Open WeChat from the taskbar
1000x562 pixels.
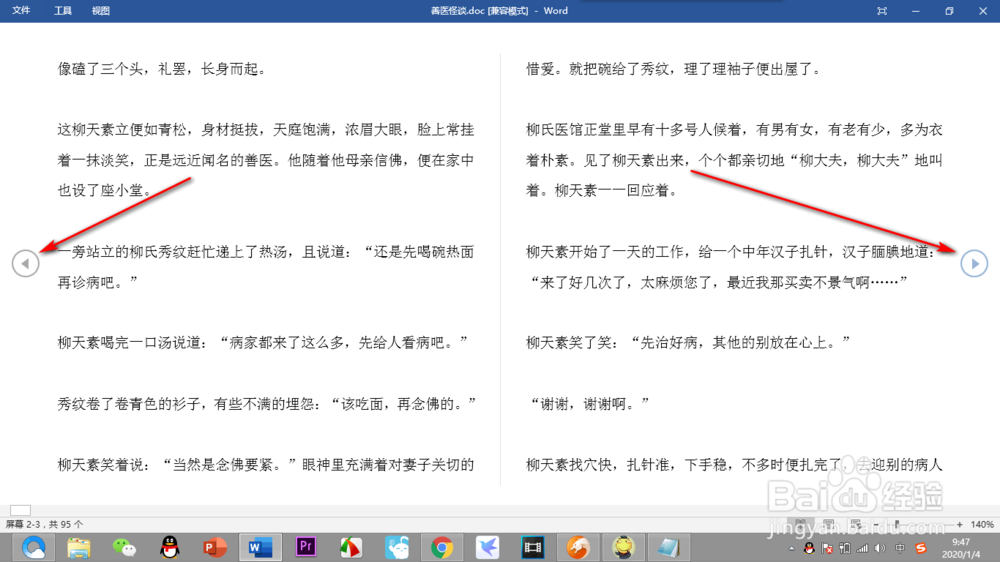coord(124,547)
